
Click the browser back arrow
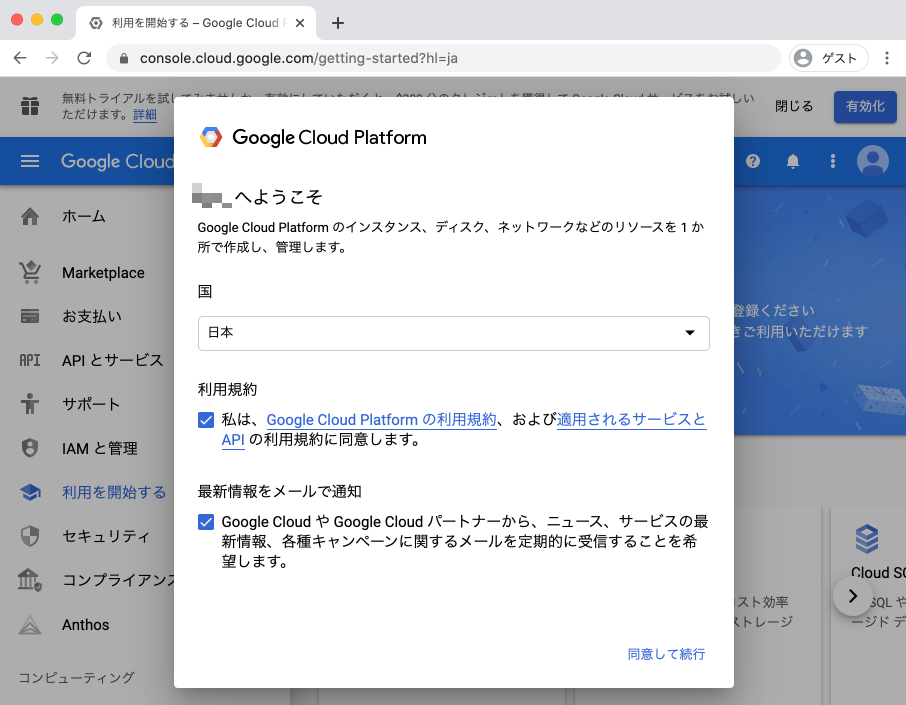(20, 58)
